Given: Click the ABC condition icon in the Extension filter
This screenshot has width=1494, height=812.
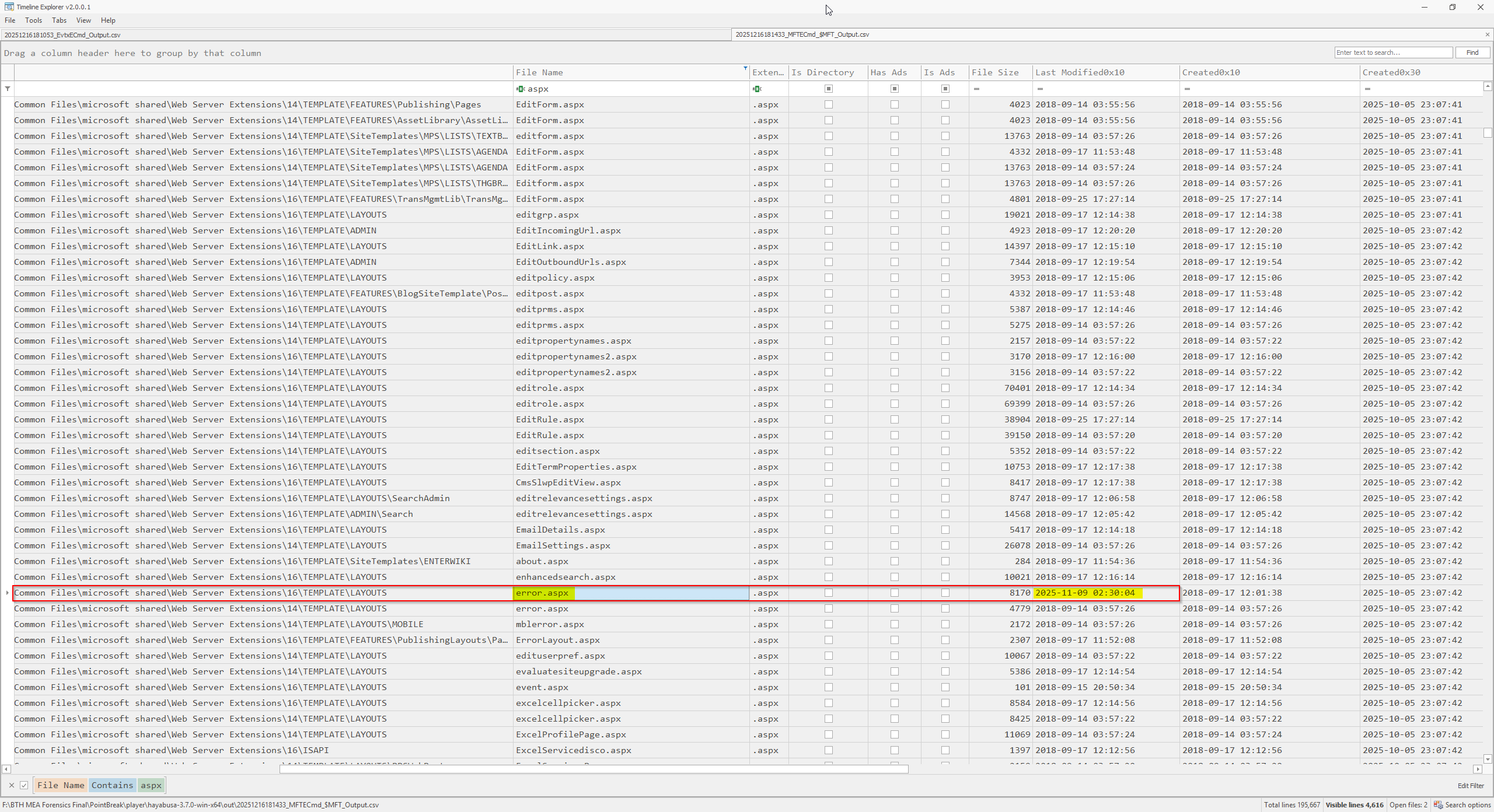Looking at the screenshot, I should (757, 89).
